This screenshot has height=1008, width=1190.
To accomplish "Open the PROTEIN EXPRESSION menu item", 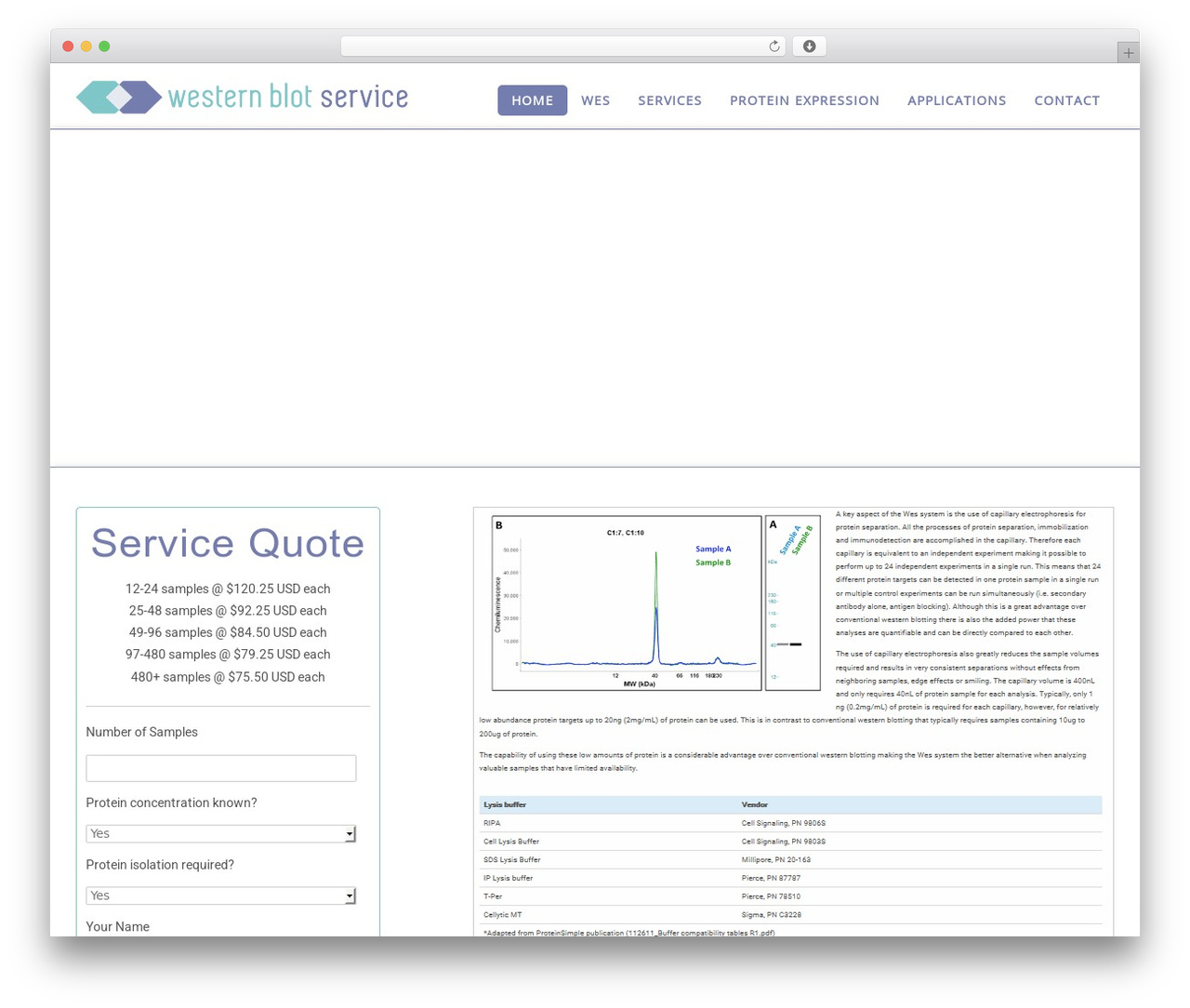I will (x=804, y=100).
